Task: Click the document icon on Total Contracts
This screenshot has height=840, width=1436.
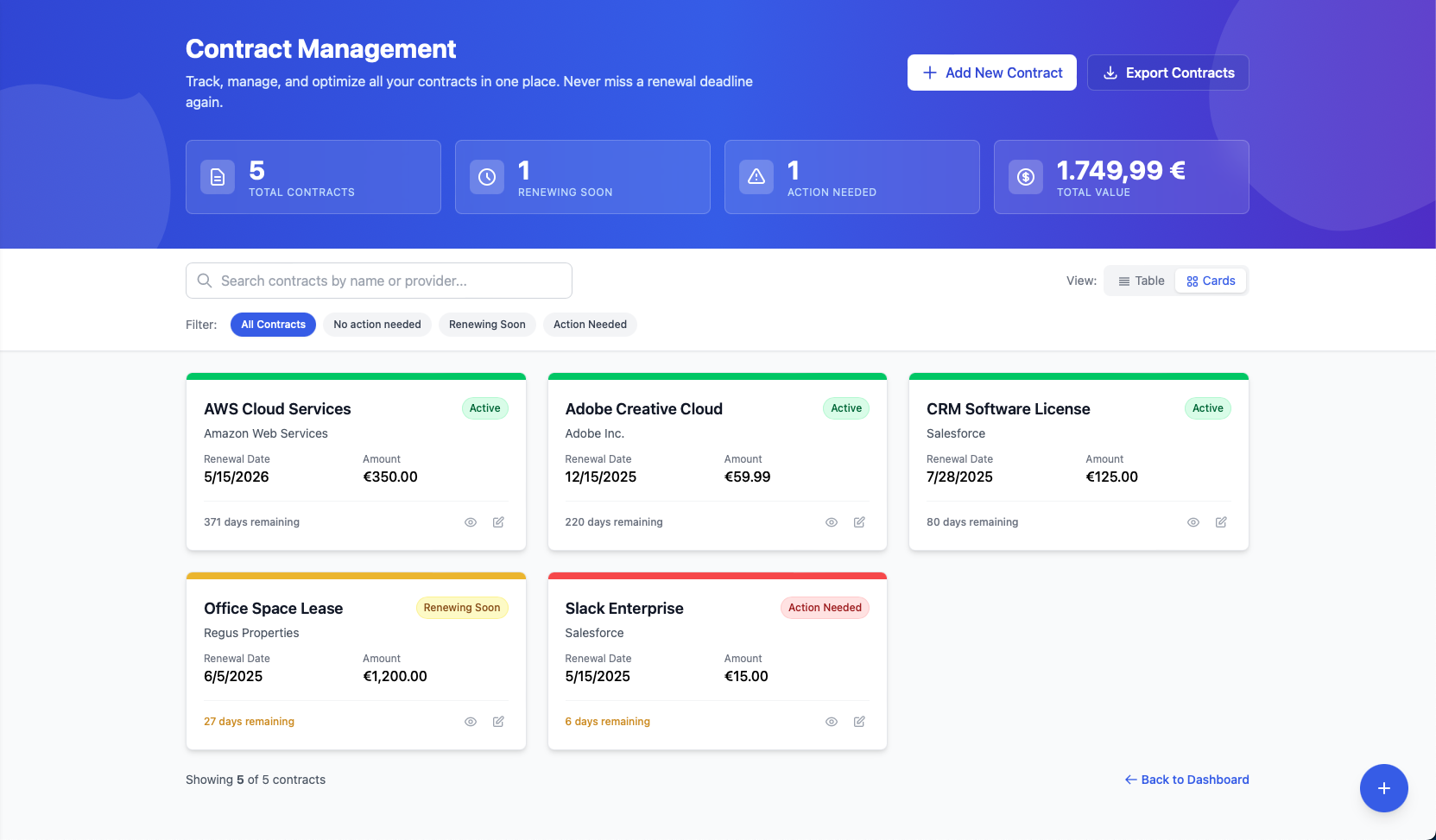Action: [x=218, y=177]
